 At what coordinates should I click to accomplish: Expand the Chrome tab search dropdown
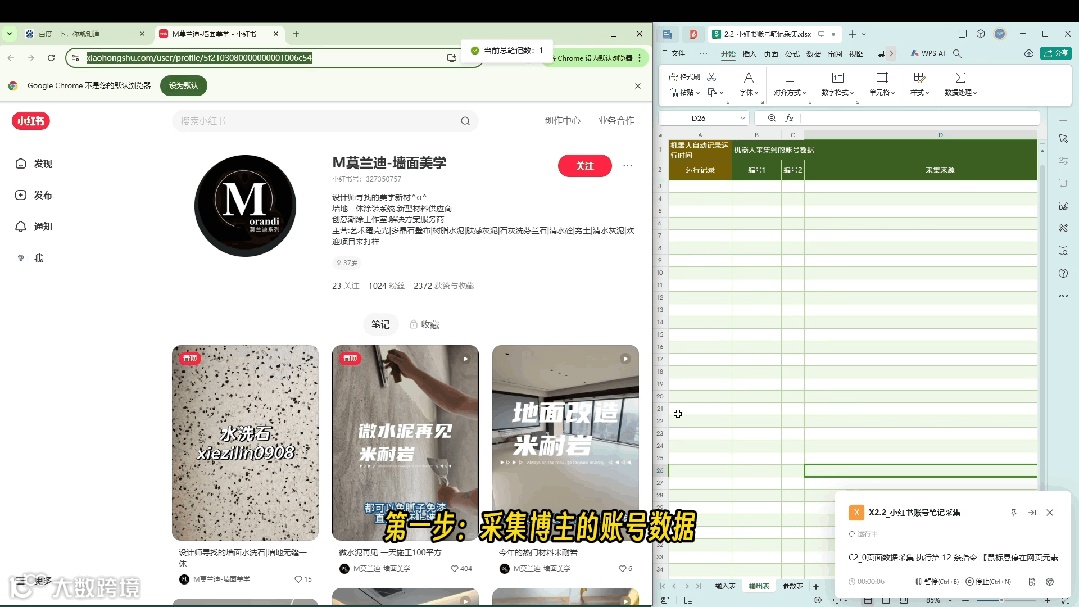[x=10, y=33]
